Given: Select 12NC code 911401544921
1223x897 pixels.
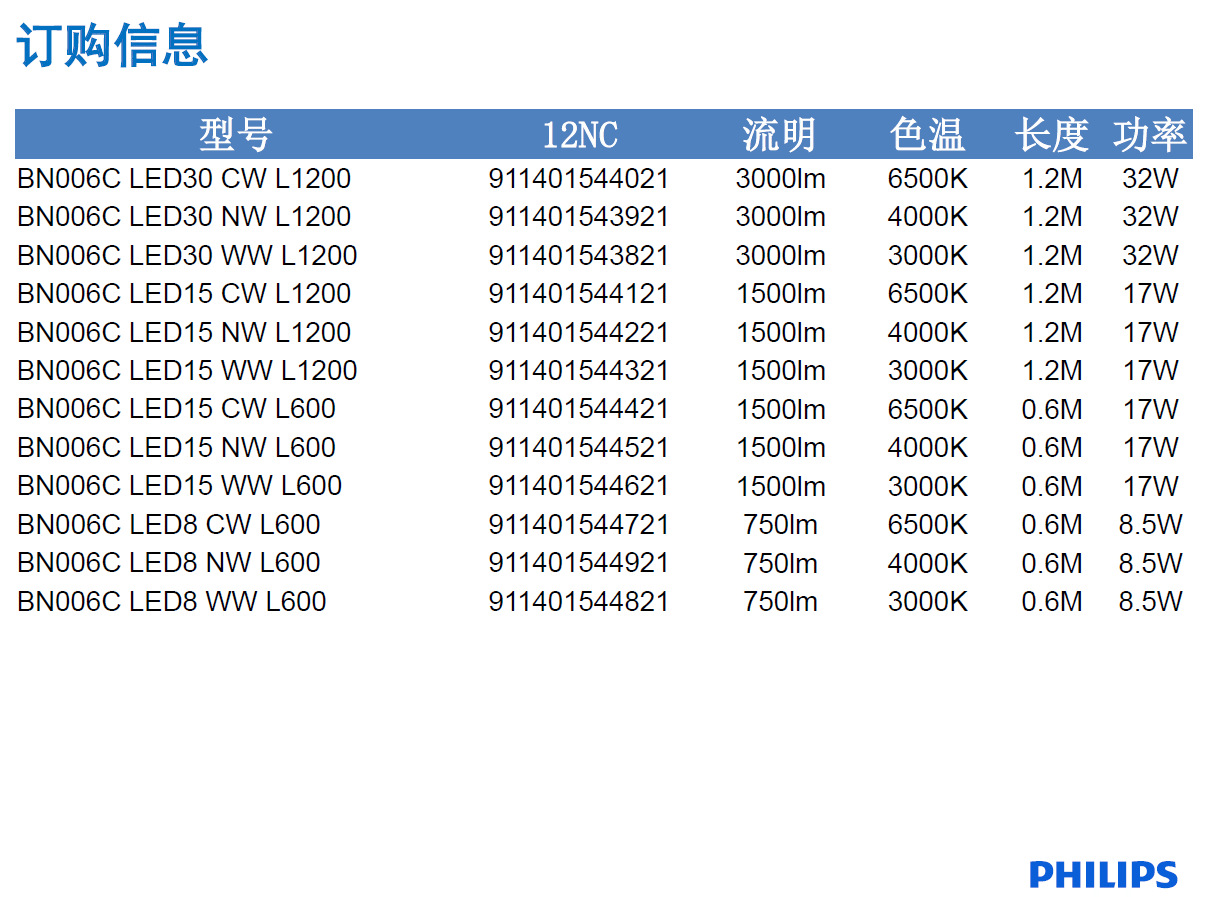Looking at the screenshot, I should [x=578, y=564].
